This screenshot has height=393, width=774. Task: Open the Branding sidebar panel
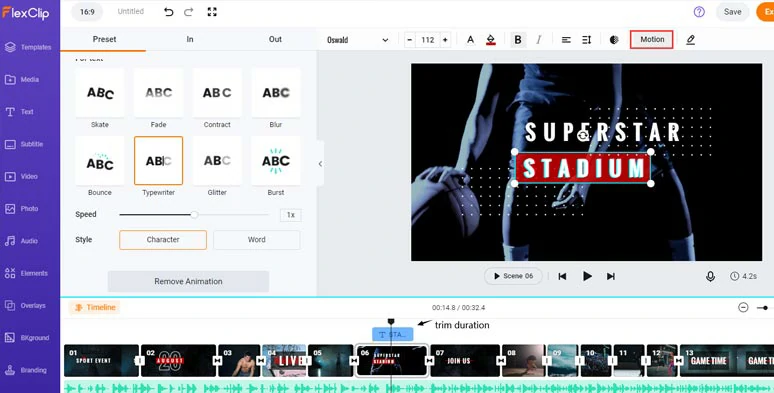pos(26,370)
